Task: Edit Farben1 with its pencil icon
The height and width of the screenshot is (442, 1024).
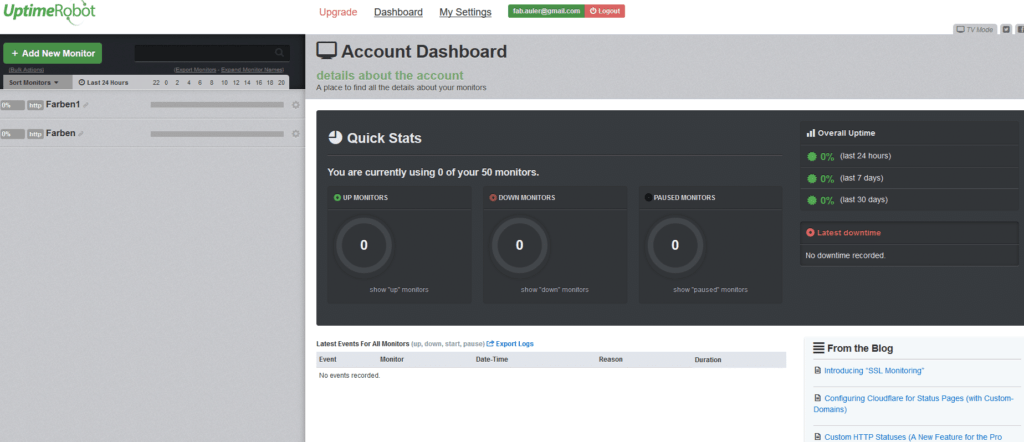Action: [x=86, y=105]
